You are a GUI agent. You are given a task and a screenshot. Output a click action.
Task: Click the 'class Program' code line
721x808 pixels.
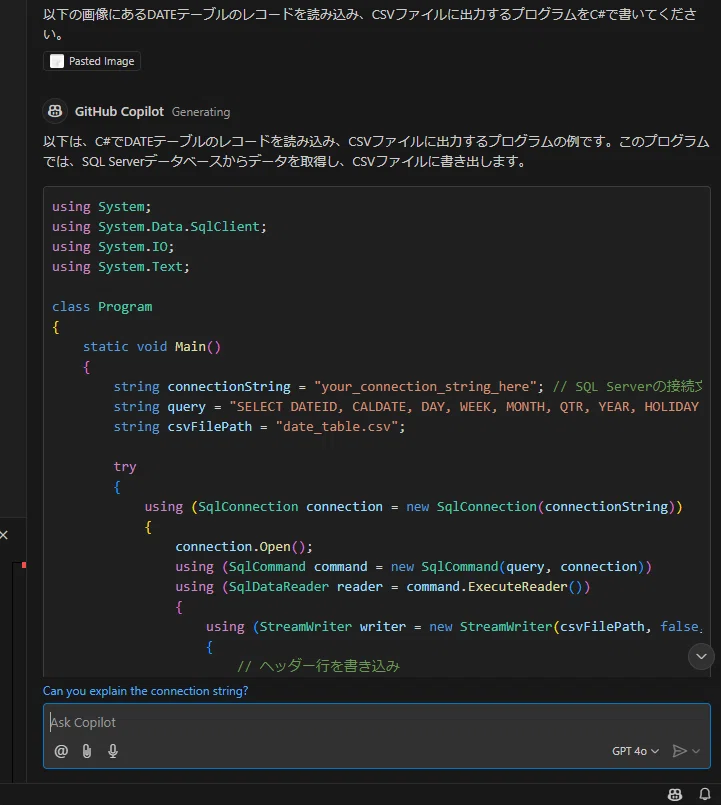click(102, 307)
